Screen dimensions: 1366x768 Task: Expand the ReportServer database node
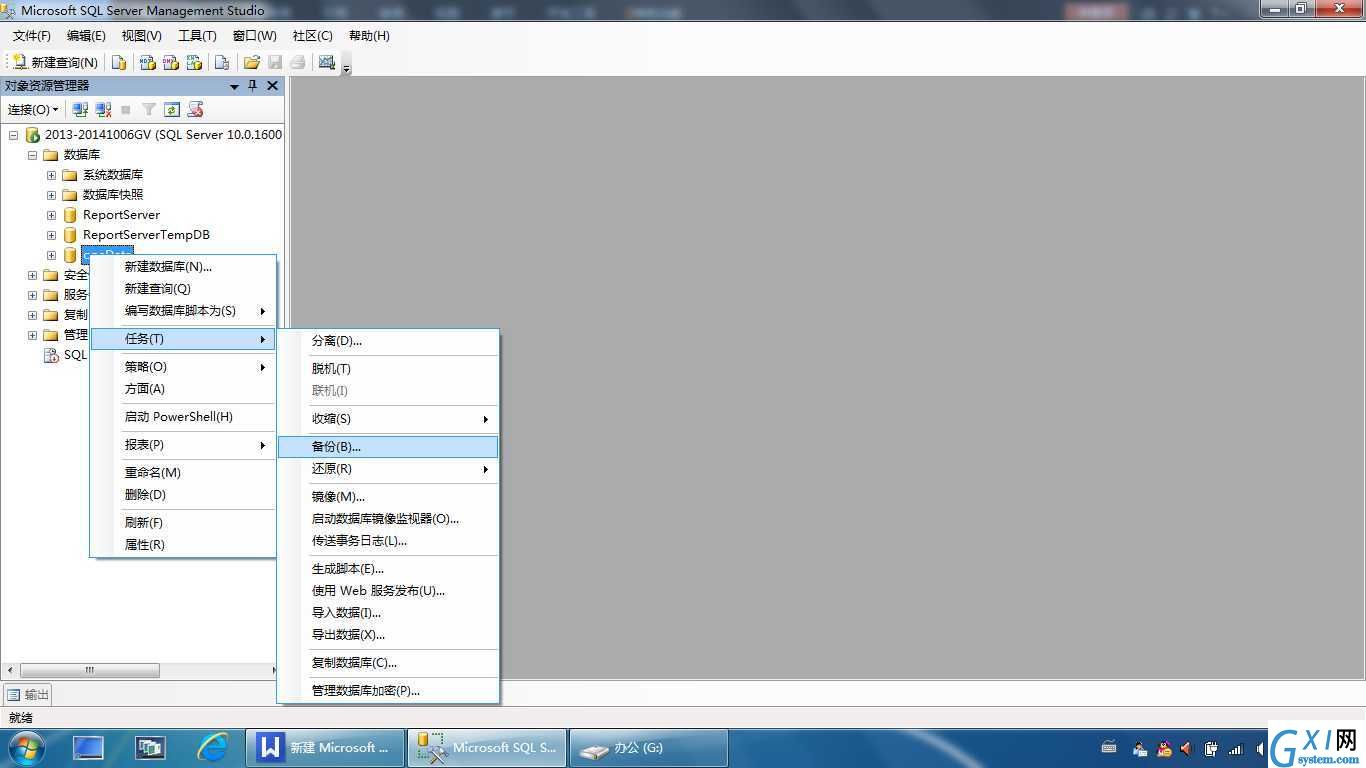tap(51, 215)
